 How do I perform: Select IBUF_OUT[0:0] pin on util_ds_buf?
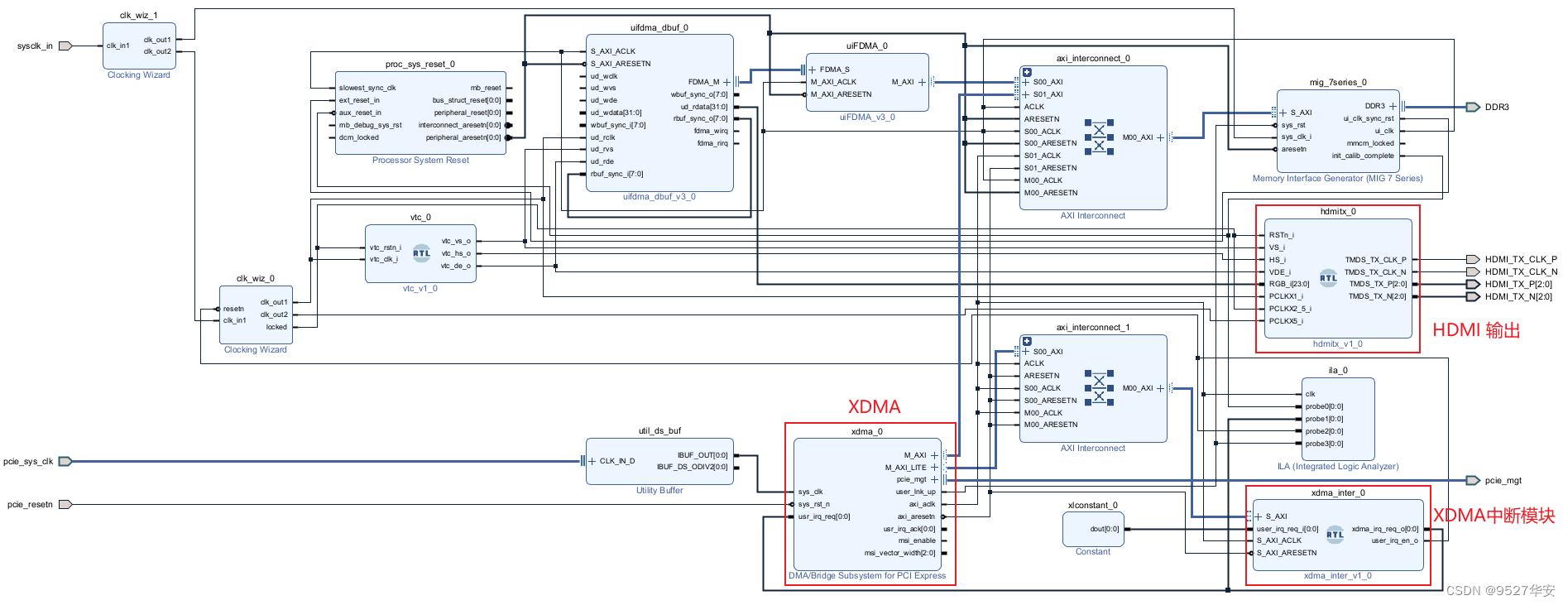702,455
